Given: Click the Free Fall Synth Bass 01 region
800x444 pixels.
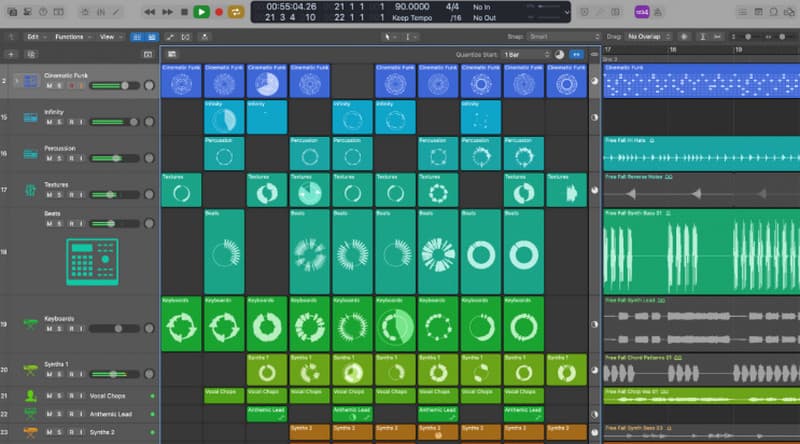Looking at the screenshot, I should click(702, 252).
